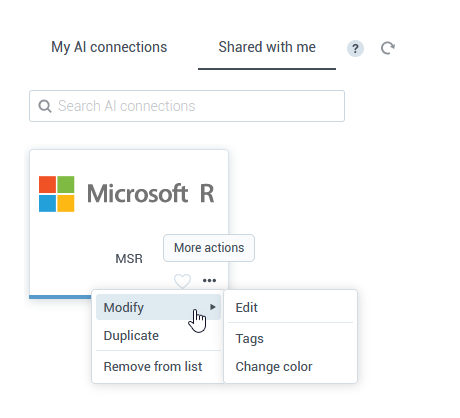
Task: Open help via the question mark icon
Action: point(355,49)
